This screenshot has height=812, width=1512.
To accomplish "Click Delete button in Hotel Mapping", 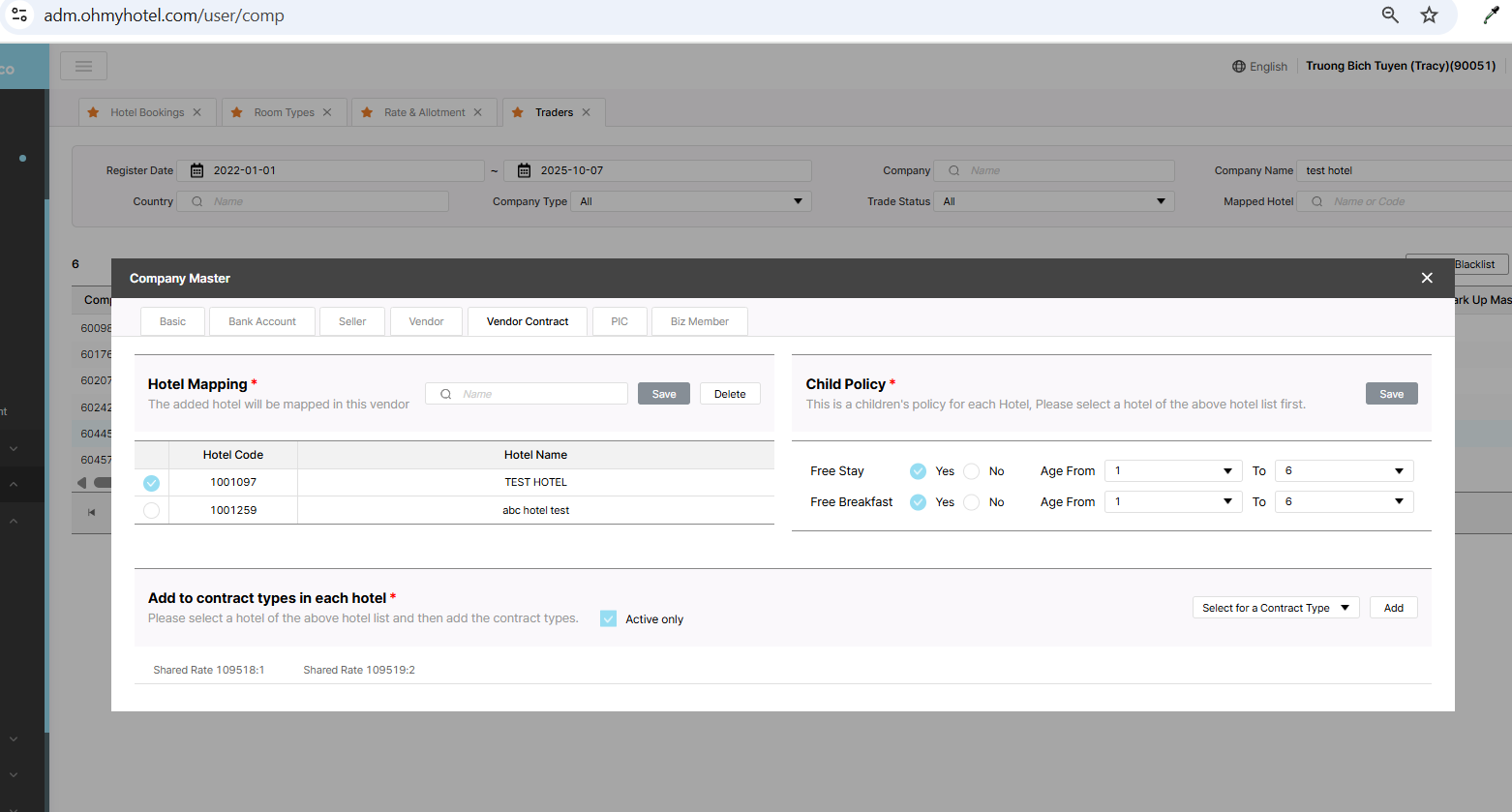I will coord(729,394).
